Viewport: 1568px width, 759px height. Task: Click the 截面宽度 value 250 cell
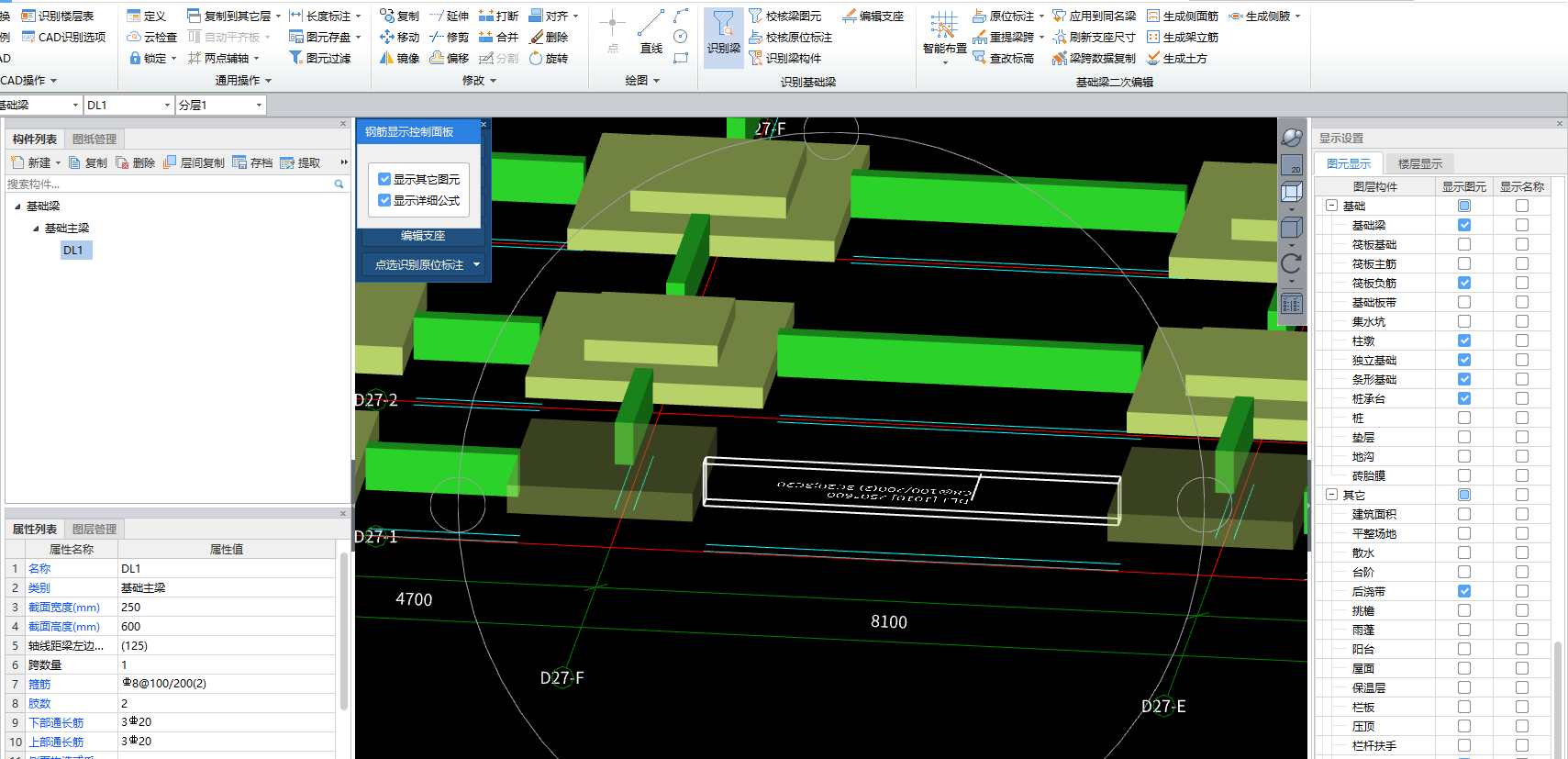point(227,608)
